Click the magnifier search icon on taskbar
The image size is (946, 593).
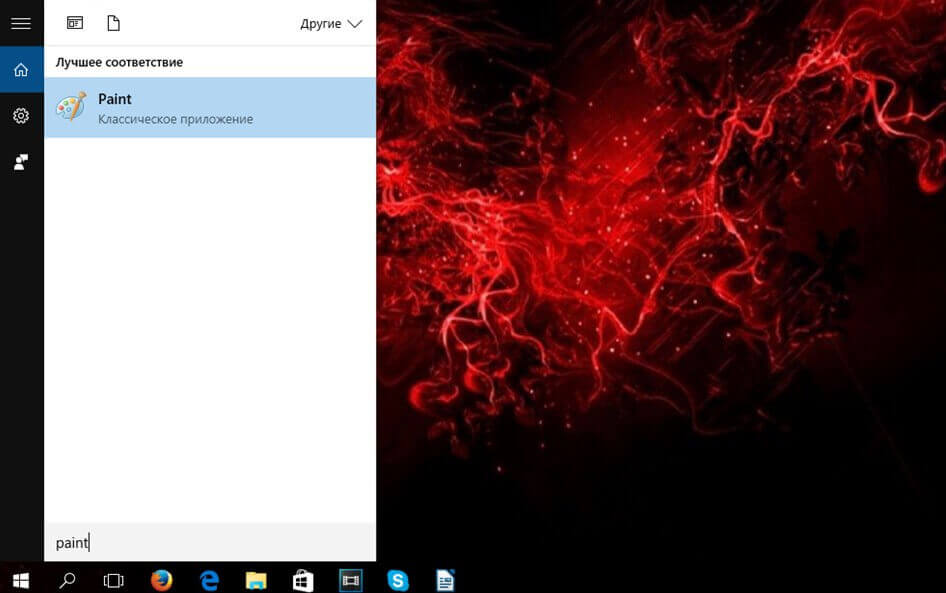click(x=67, y=579)
